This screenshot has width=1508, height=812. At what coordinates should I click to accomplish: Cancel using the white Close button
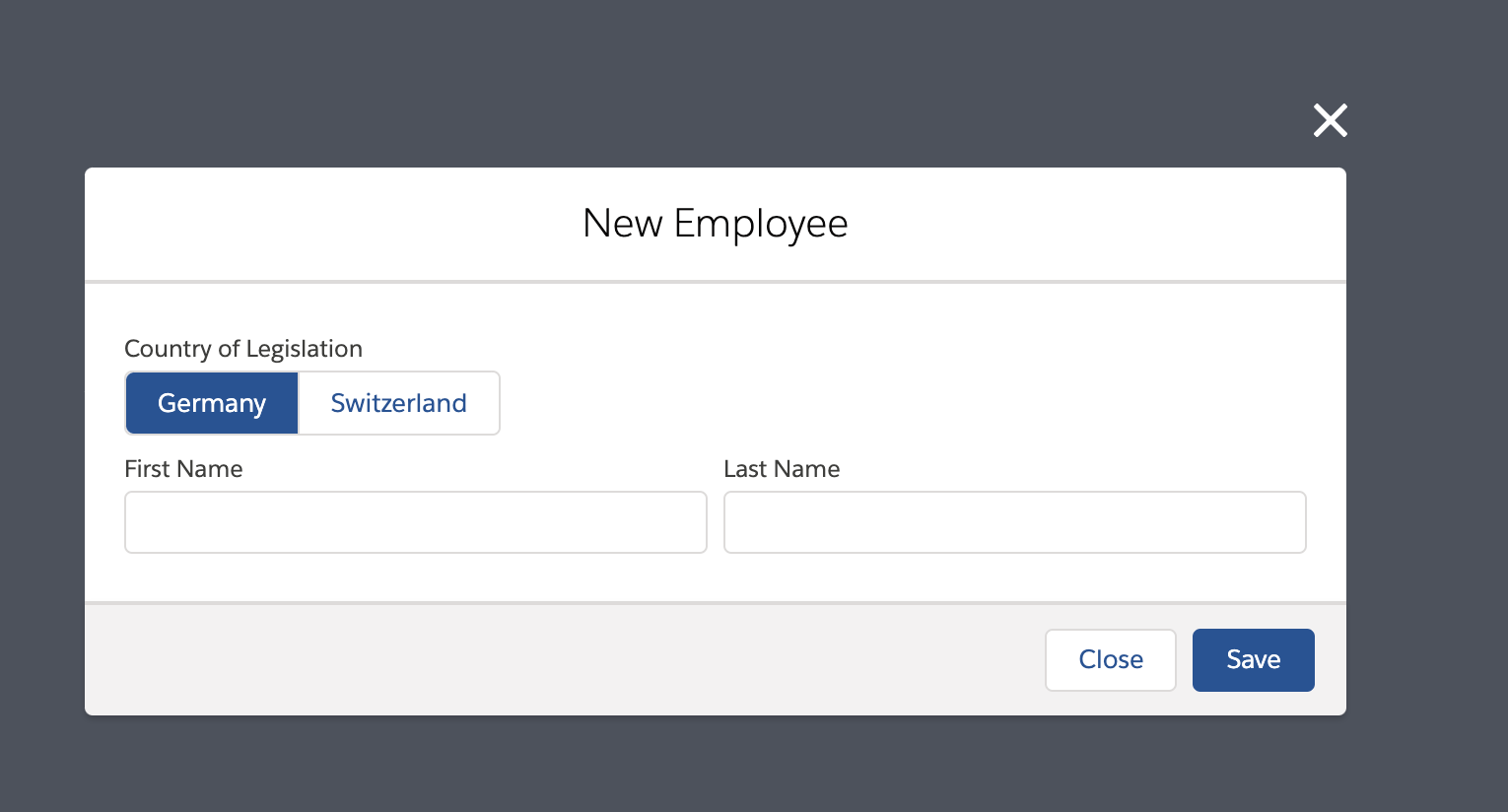point(1110,660)
